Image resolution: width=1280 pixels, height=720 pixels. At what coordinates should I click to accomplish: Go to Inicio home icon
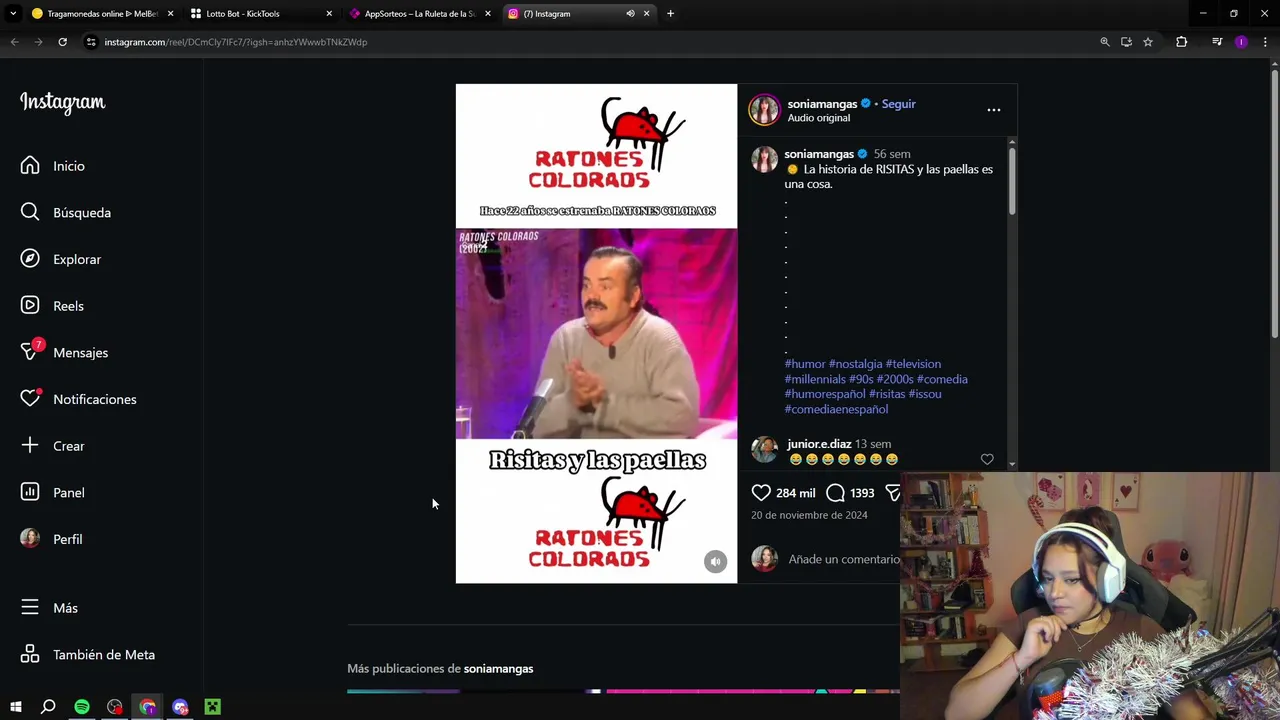[x=30, y=166]
